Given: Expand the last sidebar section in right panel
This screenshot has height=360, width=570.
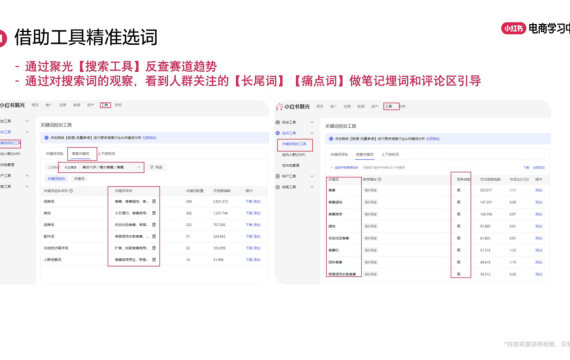Looking at the screenshot, I should tap(312, 187).
